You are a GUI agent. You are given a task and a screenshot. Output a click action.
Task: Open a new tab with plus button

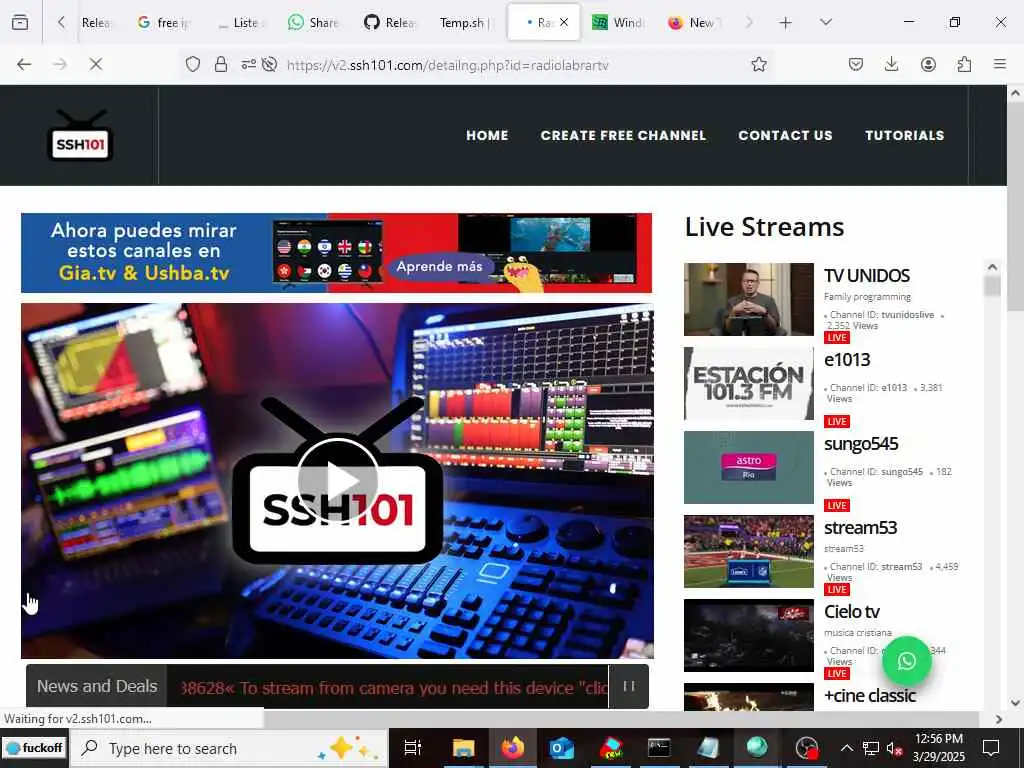click(786, 23)
